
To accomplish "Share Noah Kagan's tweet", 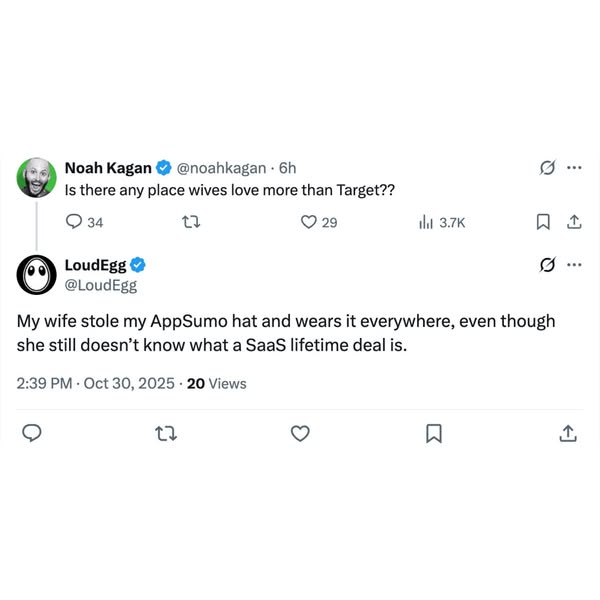I will [x=574, y=222].
